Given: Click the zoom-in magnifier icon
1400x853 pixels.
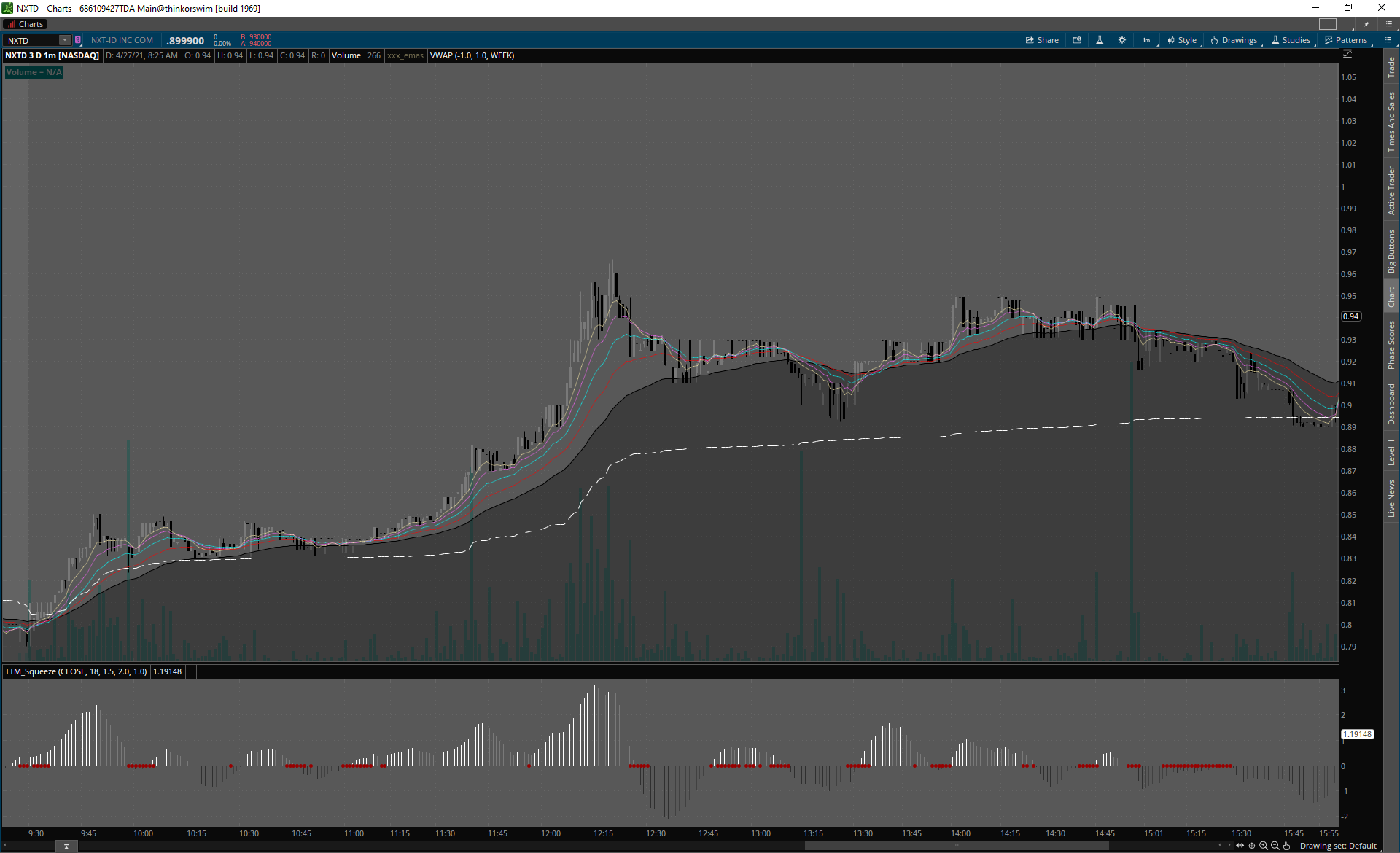Looking at the screenshot, I should (1264, 846).
